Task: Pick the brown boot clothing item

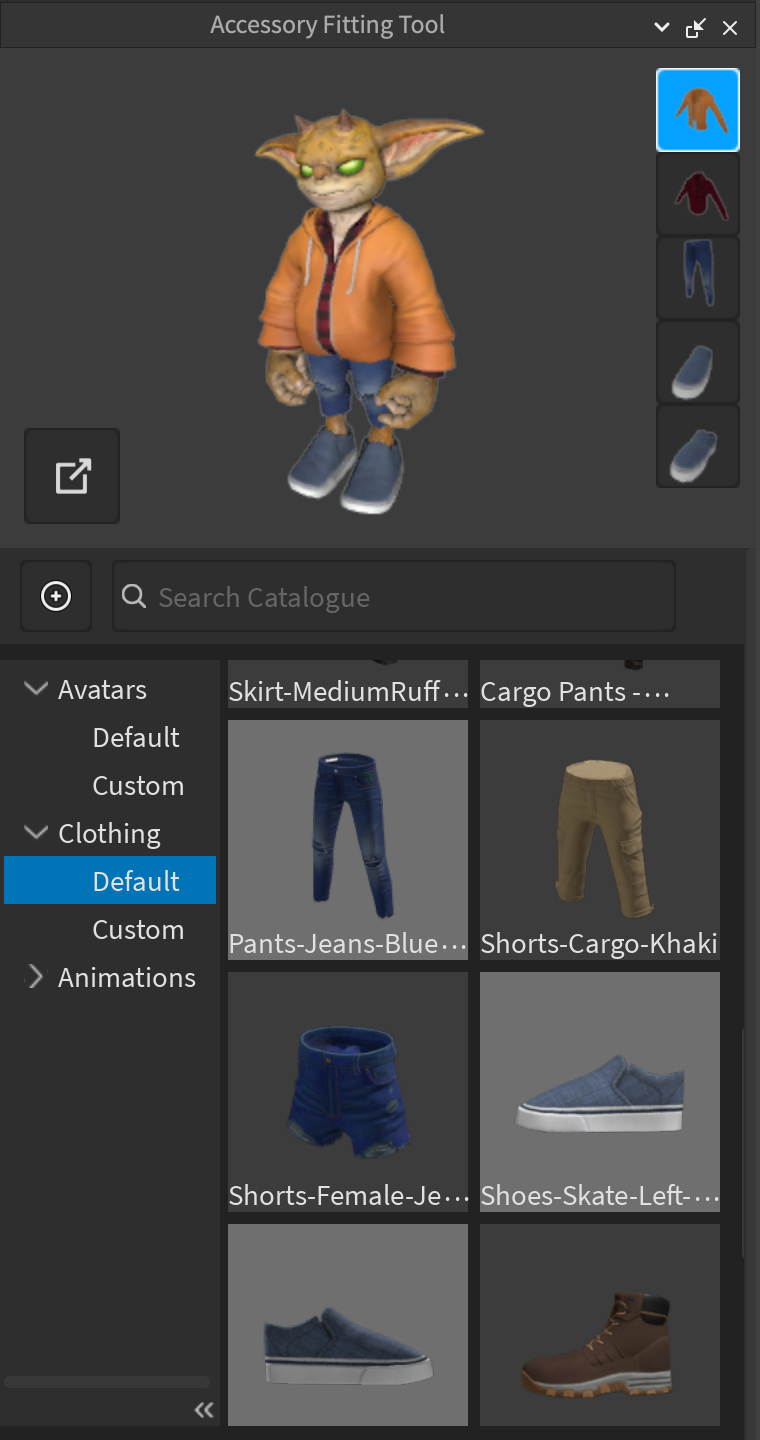Action: (600, 1324)
